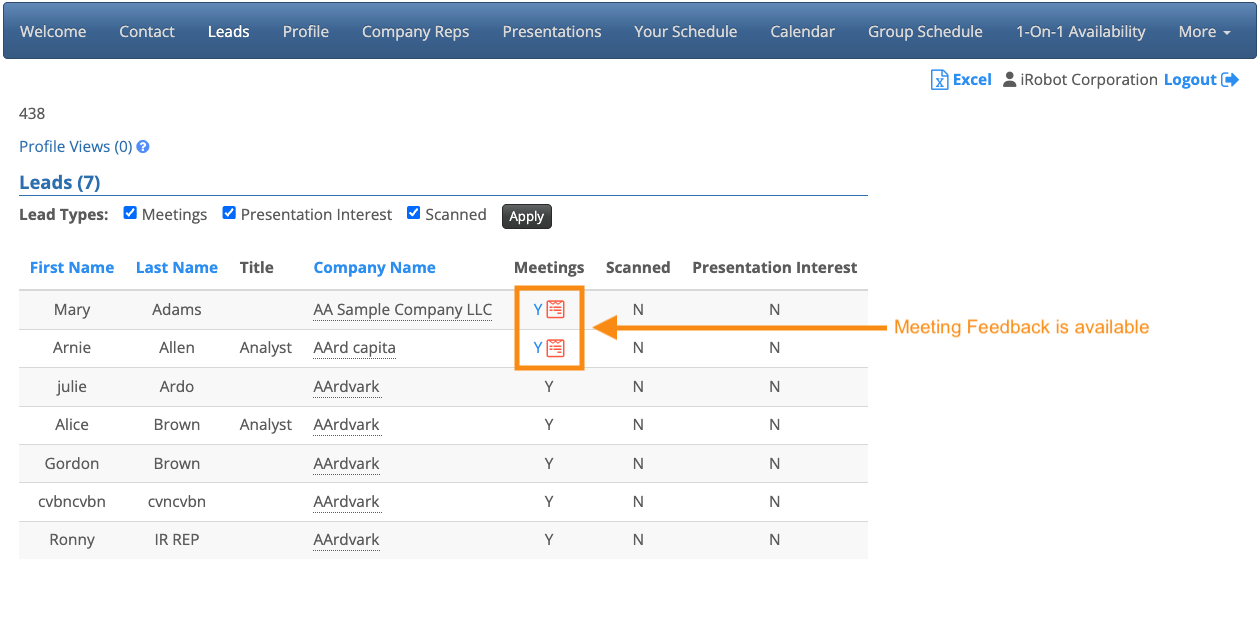Click the Logout arrow icon
The height and width of the screenshot is (617, 1257).
point(1231,80)
